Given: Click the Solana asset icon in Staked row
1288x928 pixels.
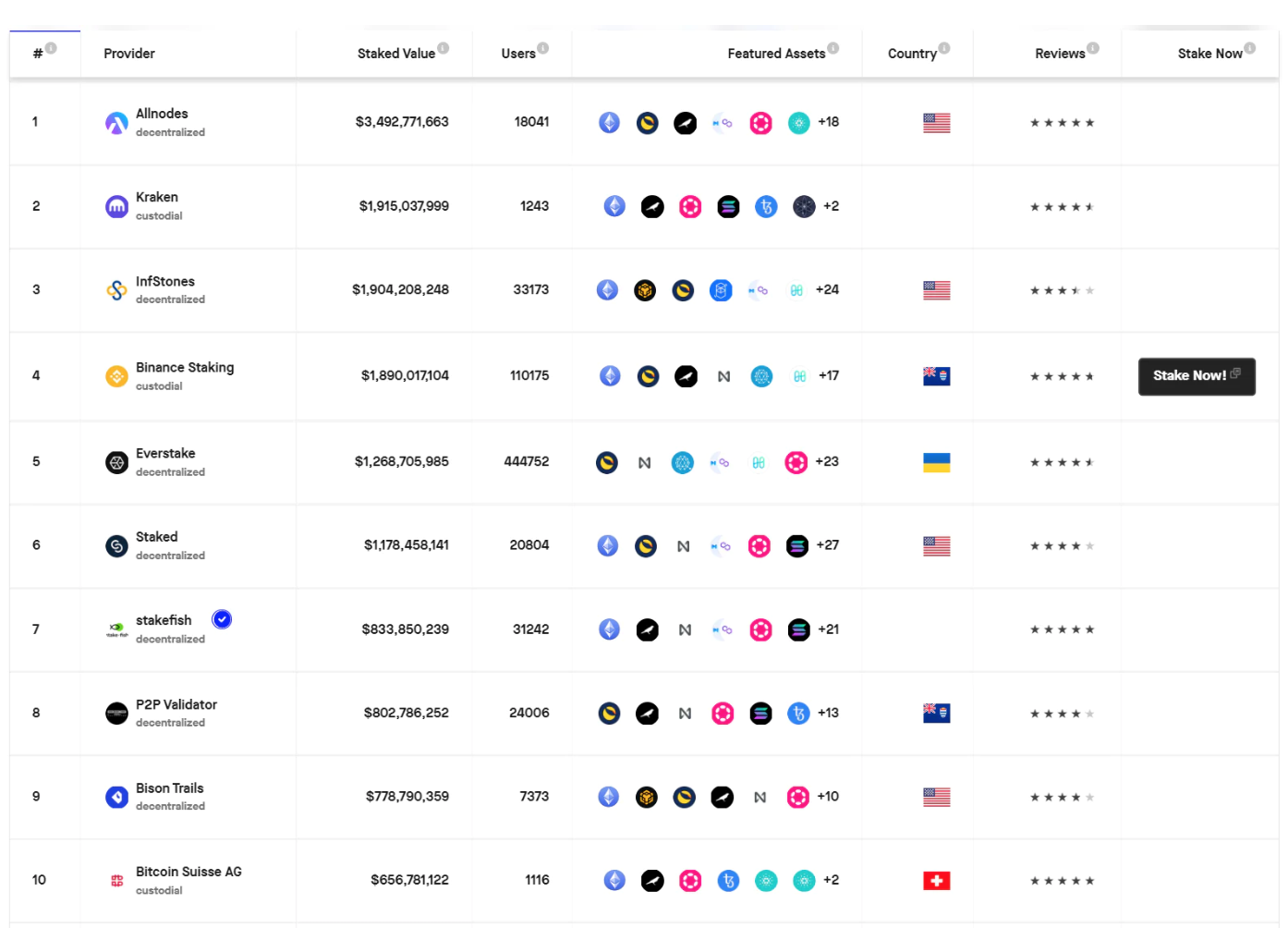Looking at the screenshot, I should coord(797,546).
